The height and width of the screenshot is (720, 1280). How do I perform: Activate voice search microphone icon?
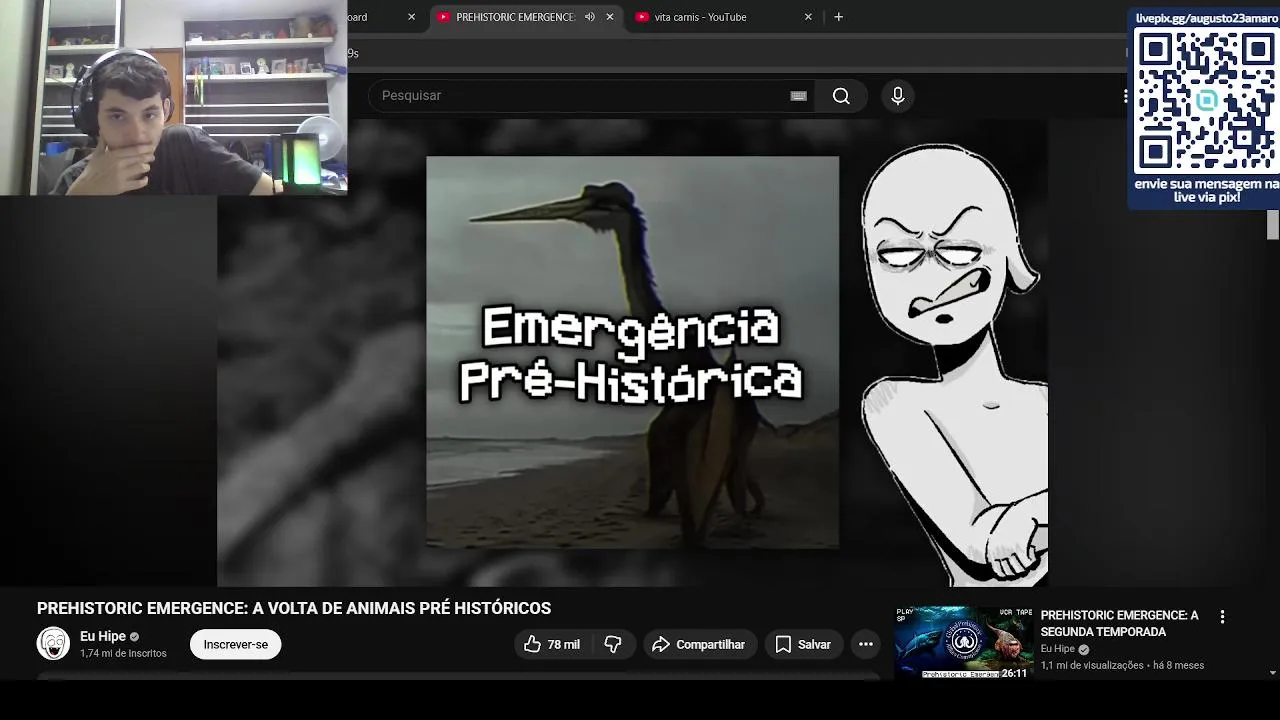tap(898, 96)
